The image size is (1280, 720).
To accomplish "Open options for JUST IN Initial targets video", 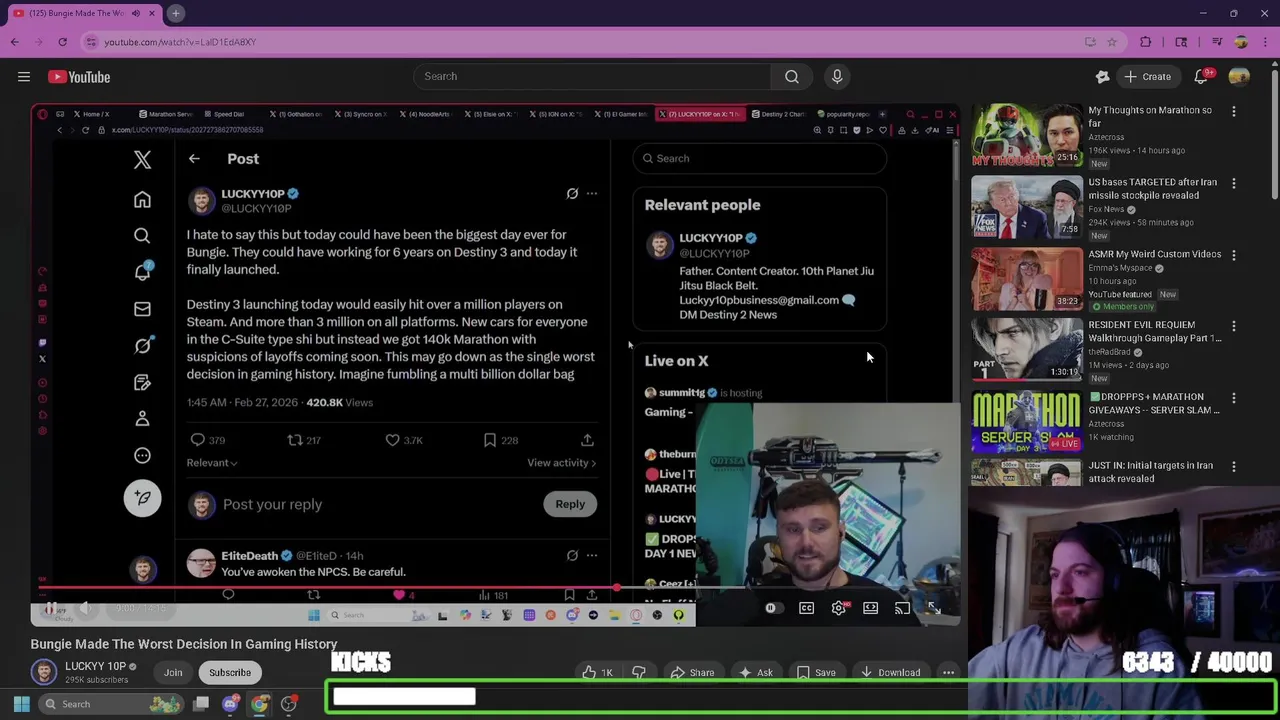I will (x=1233, y=467).
